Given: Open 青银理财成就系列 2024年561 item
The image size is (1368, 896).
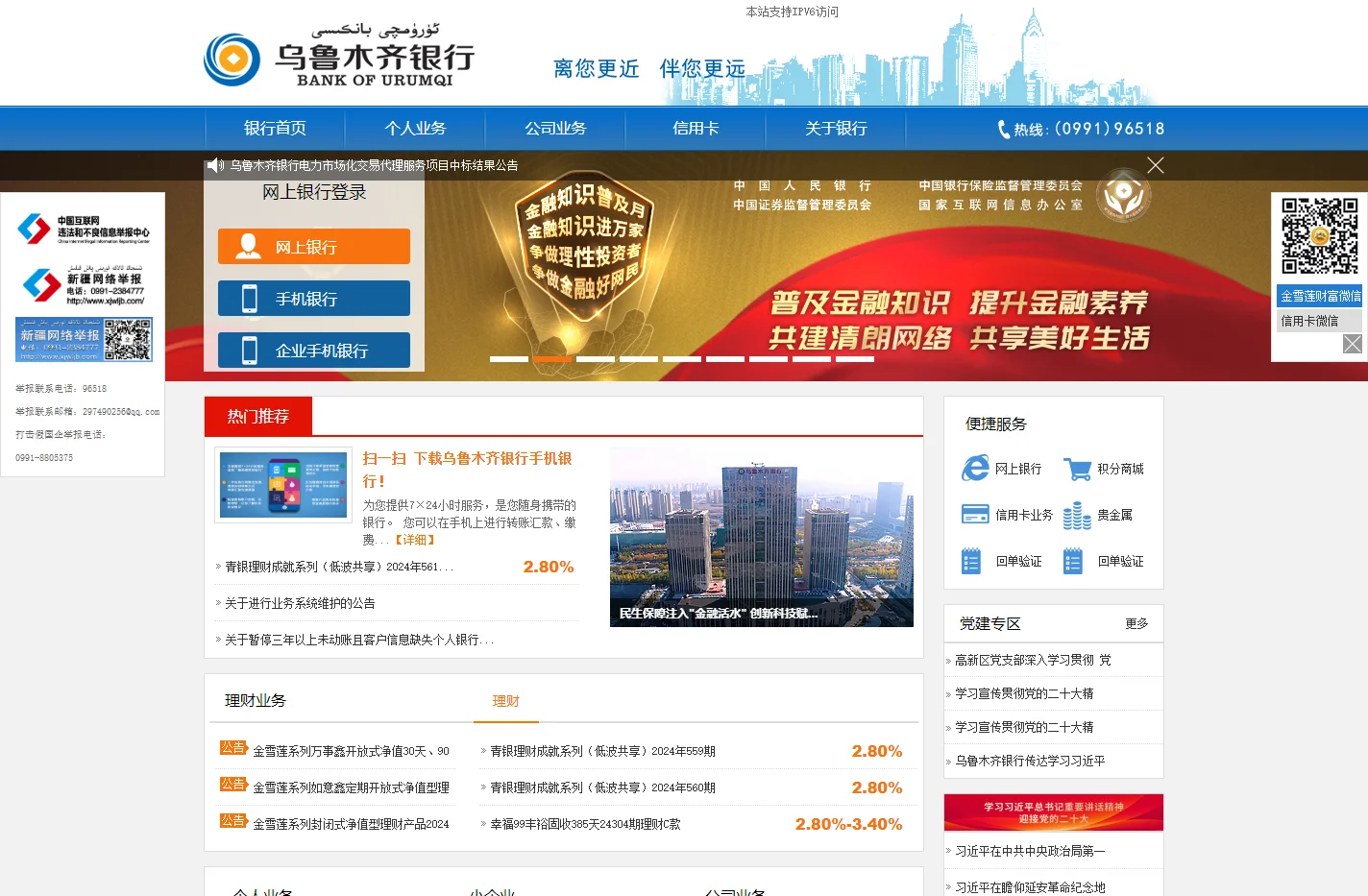Looking at the screenshot, I should pyautogui.click(x=338, y=567).
